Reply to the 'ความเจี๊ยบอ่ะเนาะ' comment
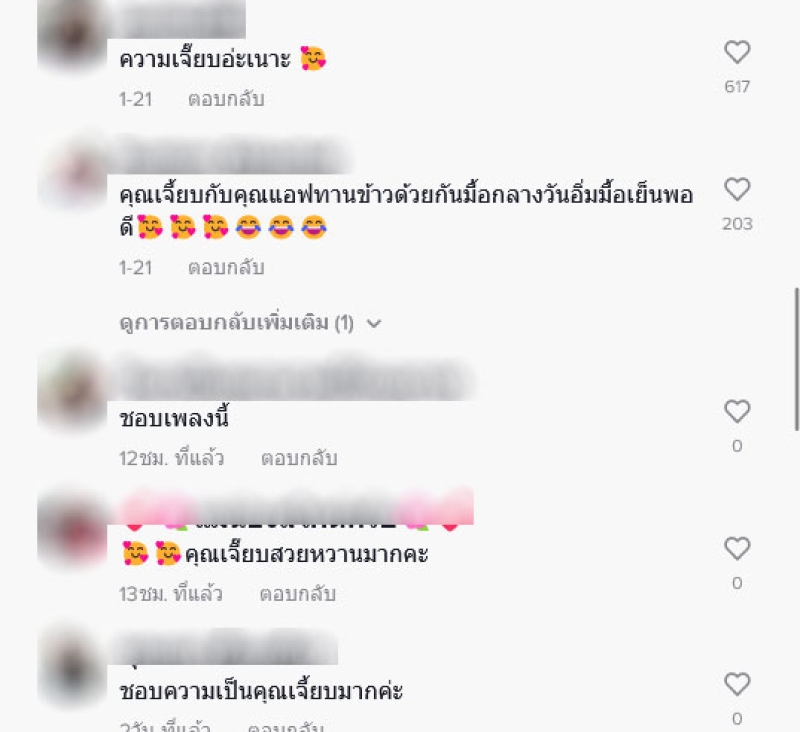This screenshot has width=800, height=732. coord(226,99)
